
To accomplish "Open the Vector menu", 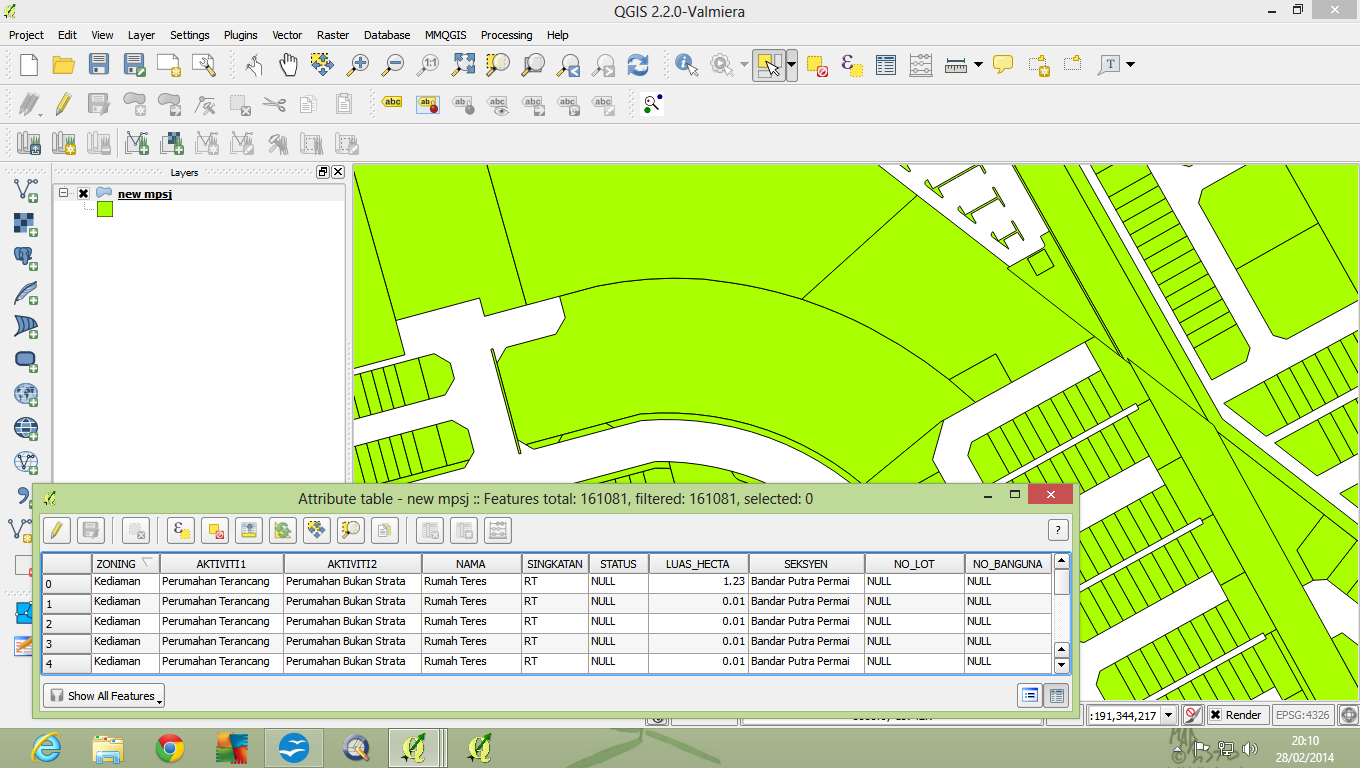I will pos(287,35).
